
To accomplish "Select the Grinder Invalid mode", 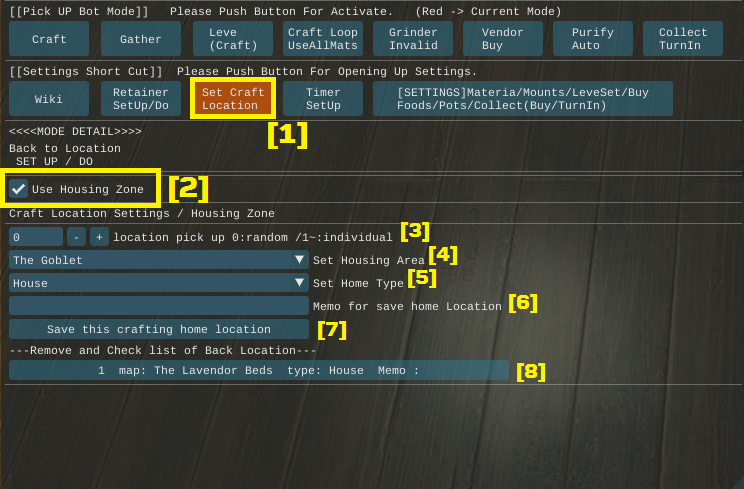I will (412, 39).
